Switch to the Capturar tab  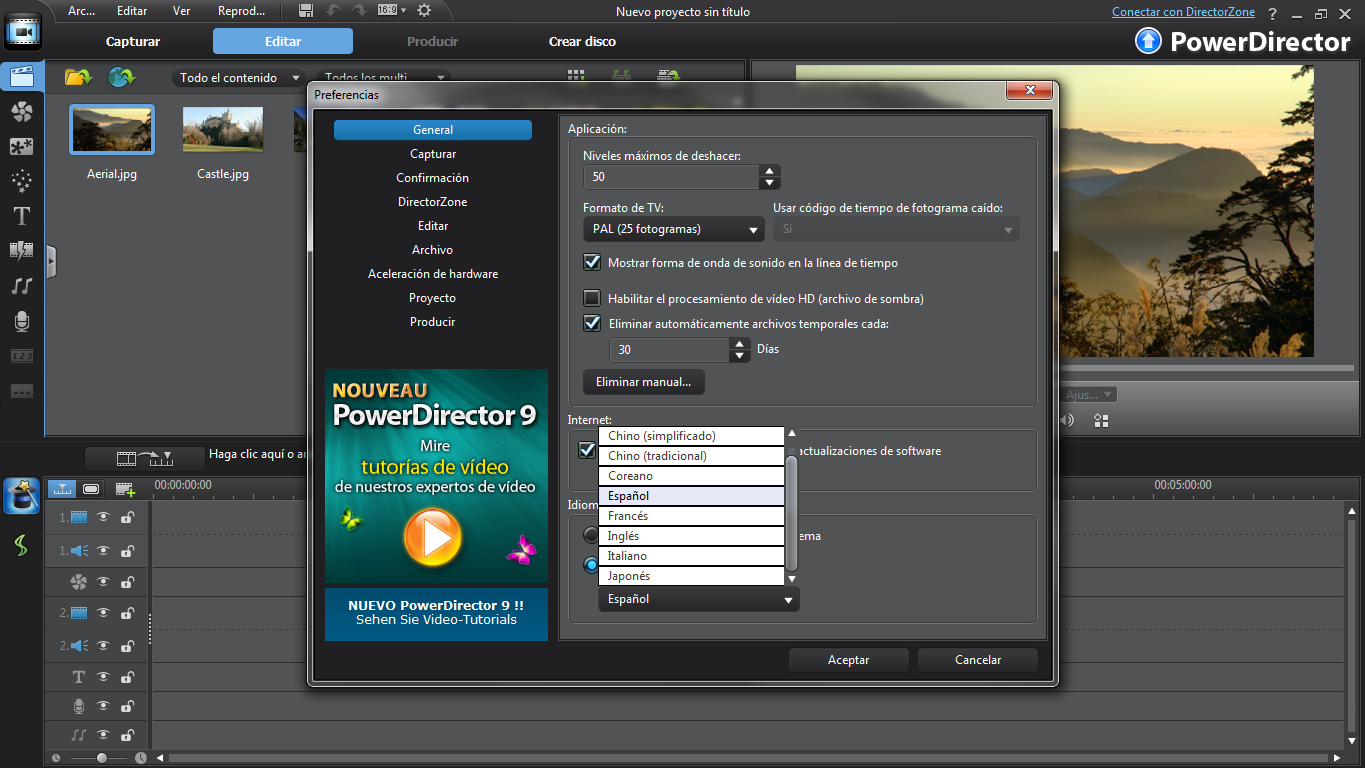(132, 41)
